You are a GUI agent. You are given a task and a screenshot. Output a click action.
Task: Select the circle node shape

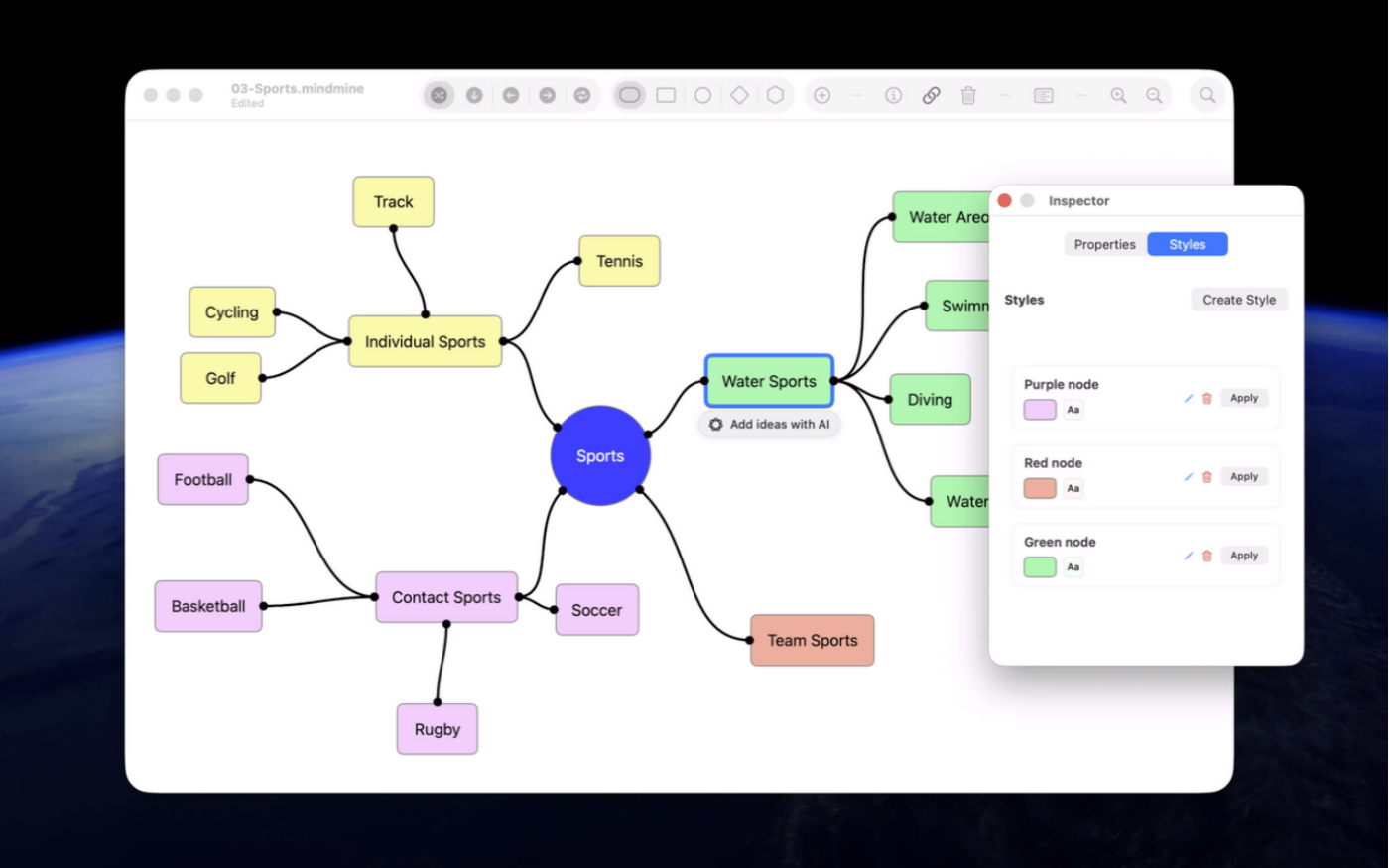point(702,95)
